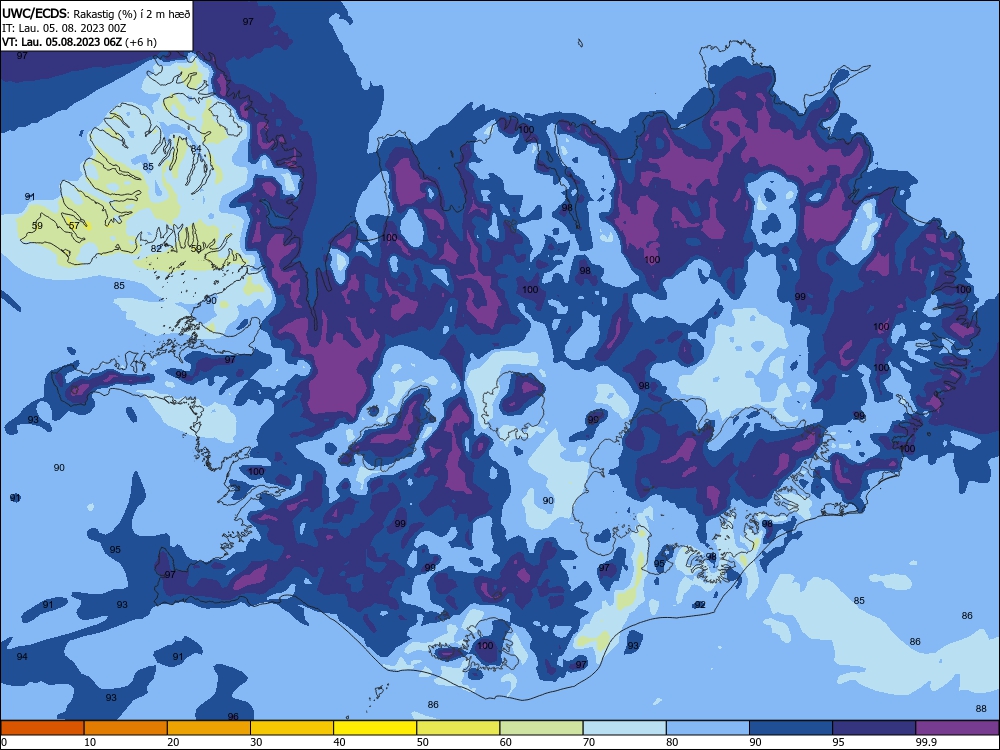
Task: Click the legend scale label '20'
Action: (173, 742)
